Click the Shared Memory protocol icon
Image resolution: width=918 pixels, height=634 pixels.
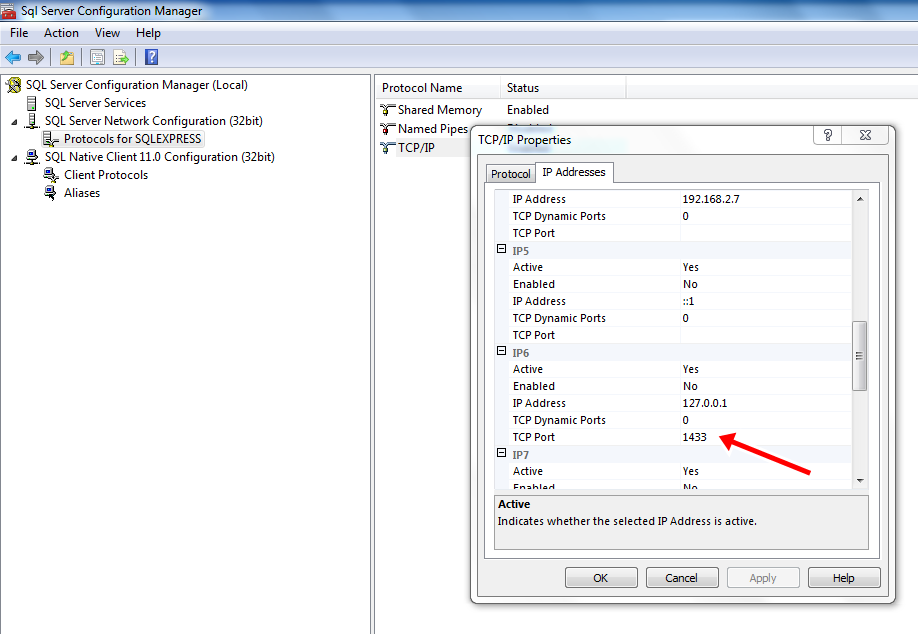coord(388,109)
